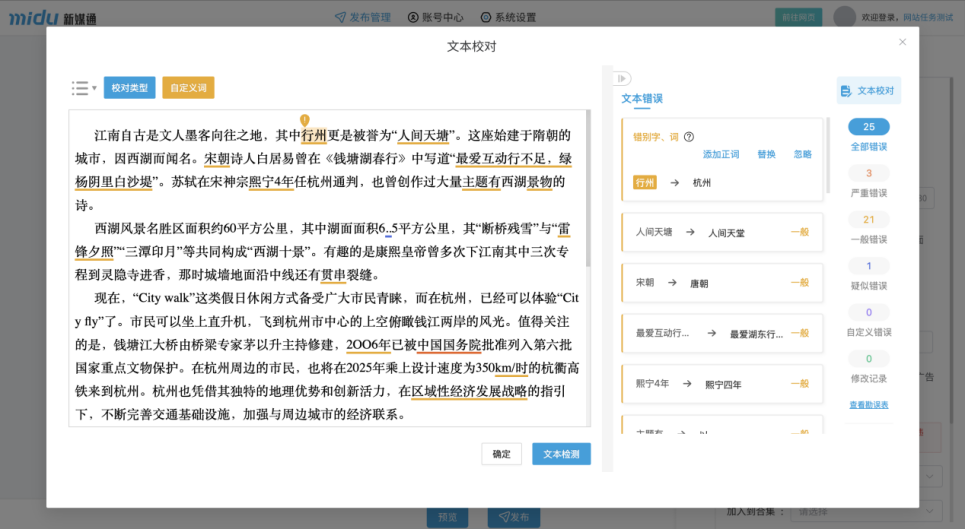
Task: Open the 查看勘误表 link
Action: [x=868, y=405]
